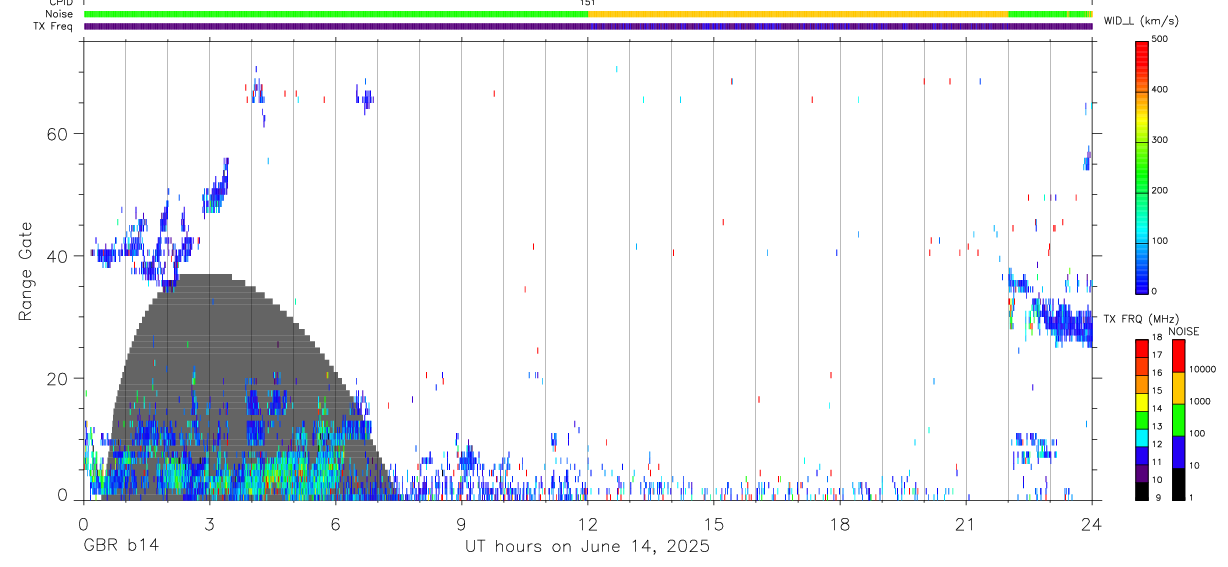Screen dimensions: 1228x567
Task: Click the 'GBR b14' radar beam label
Action: (120, 546)
